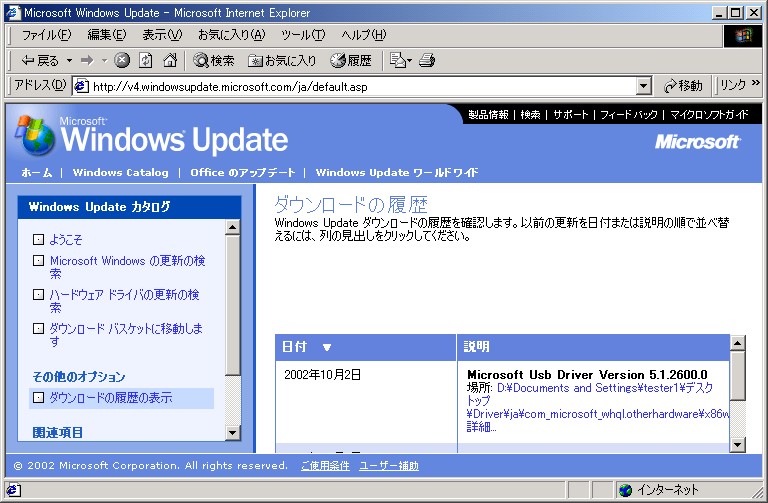Click the address URL field

pos(363,87)
